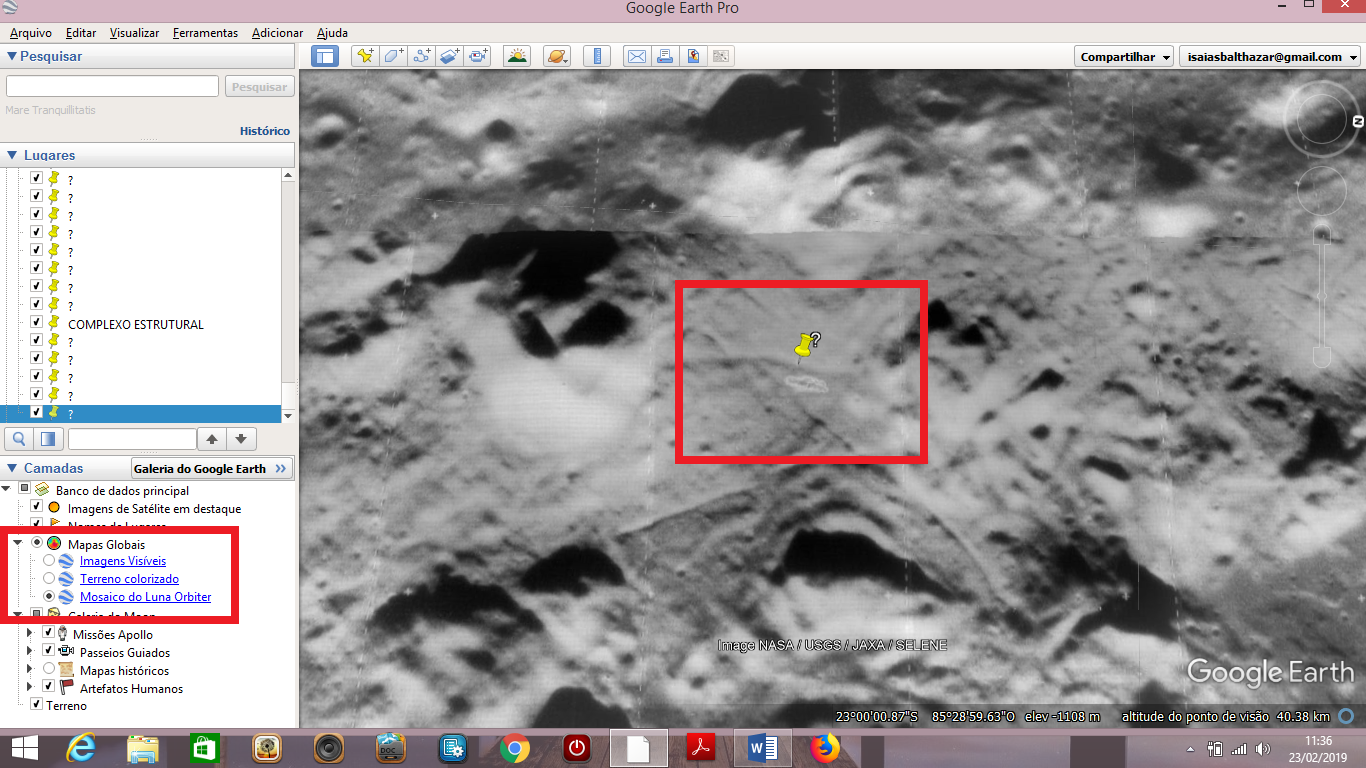Add a new placemark with the pushpin tool
This screenshot has width=1366, height=768.
365,56
